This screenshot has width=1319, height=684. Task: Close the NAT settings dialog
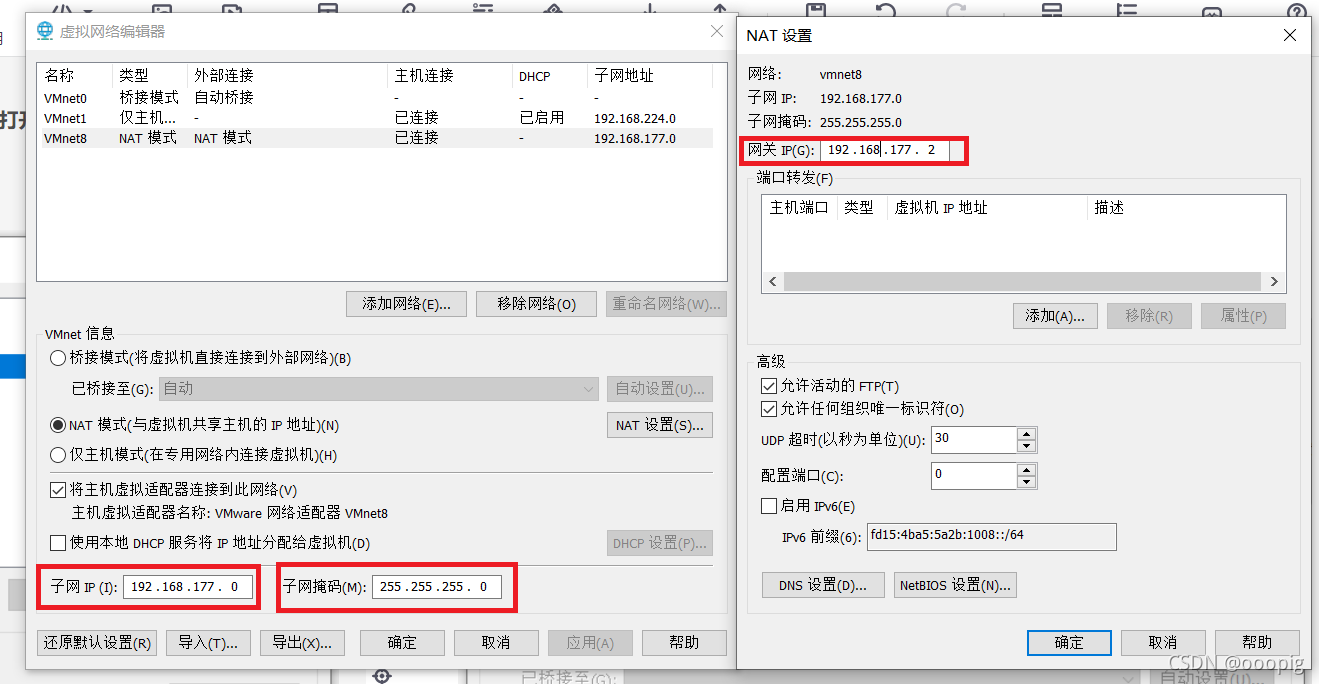1290,35
